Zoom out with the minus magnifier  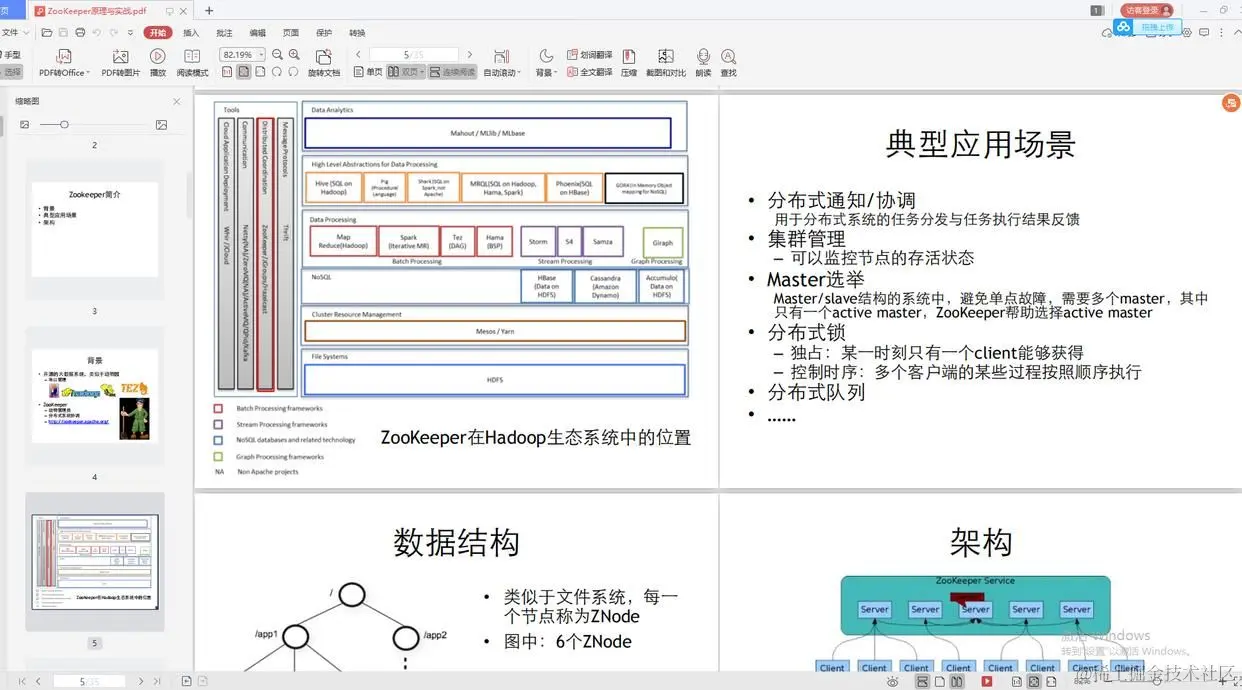pyautogui.click(x=278, y=55)
